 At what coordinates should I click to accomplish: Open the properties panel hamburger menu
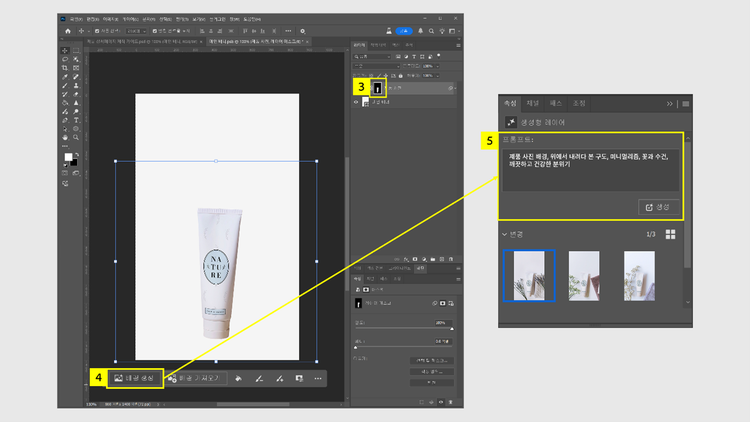pos(686,103)
